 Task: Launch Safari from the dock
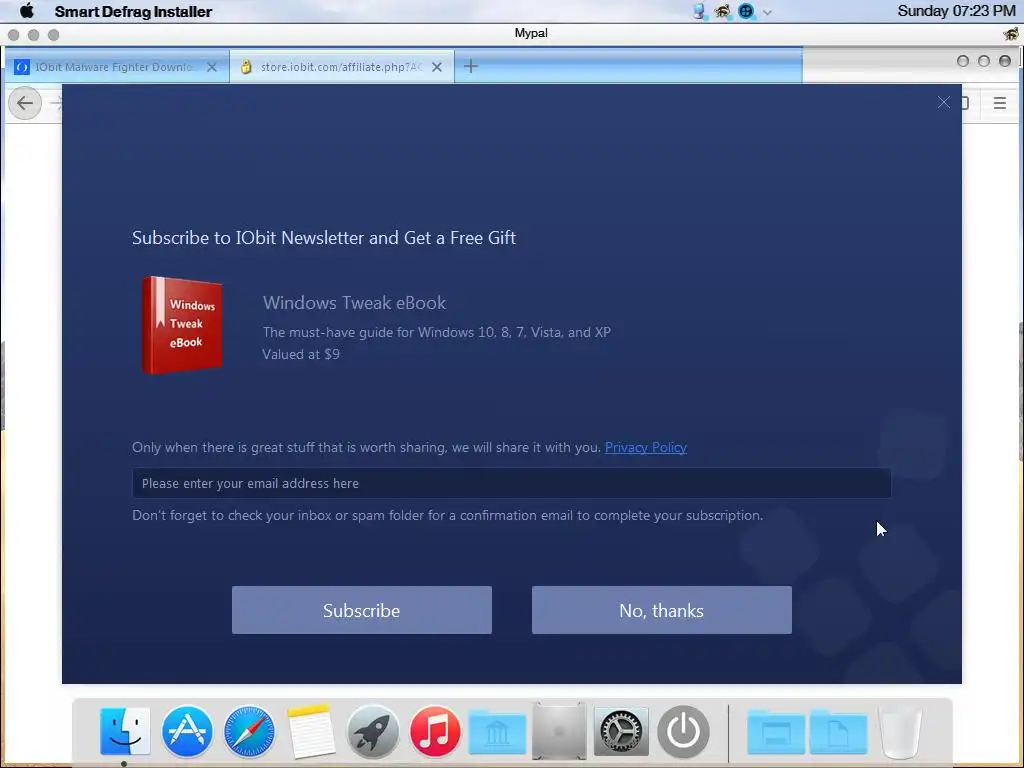[249, 731]
